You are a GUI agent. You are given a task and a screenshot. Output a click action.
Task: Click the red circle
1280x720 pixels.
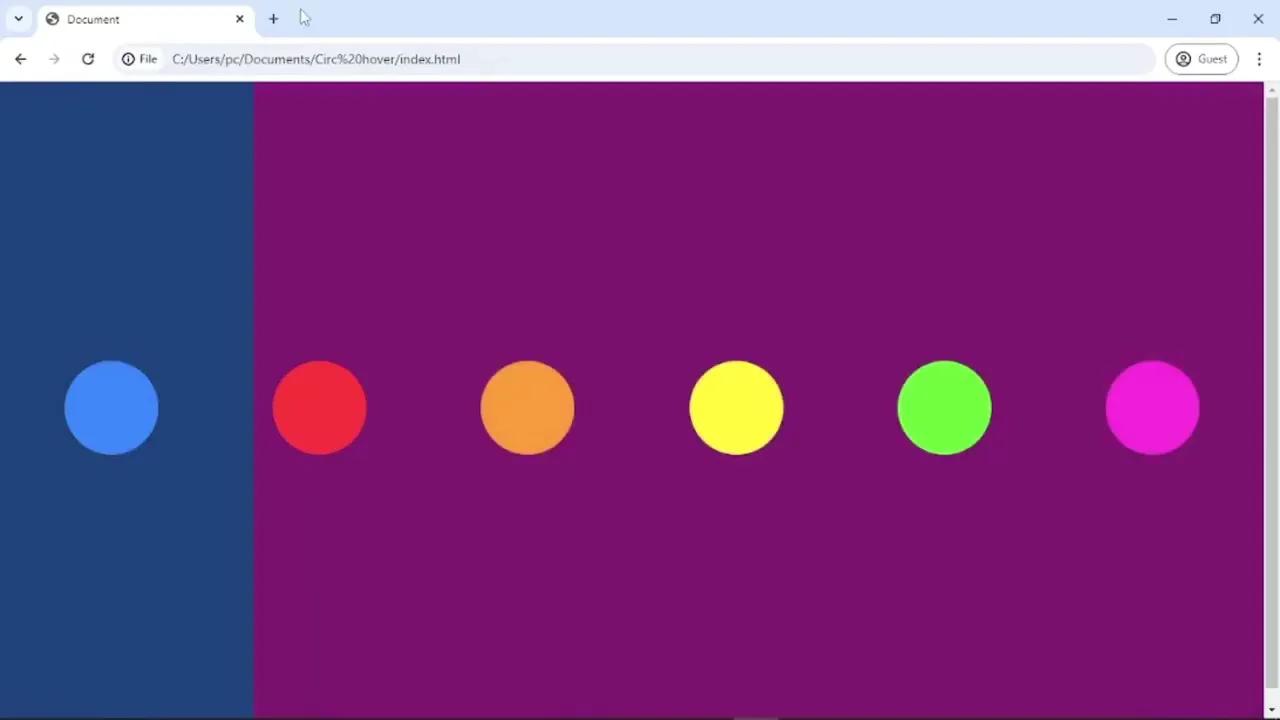pyautogui.click(x=319, y=408)
